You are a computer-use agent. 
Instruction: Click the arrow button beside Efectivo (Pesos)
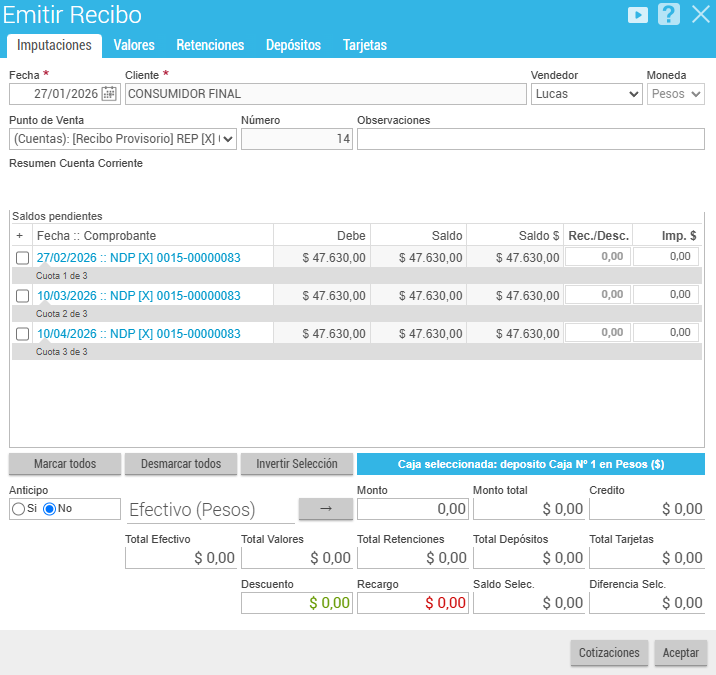tap(326, 509)
